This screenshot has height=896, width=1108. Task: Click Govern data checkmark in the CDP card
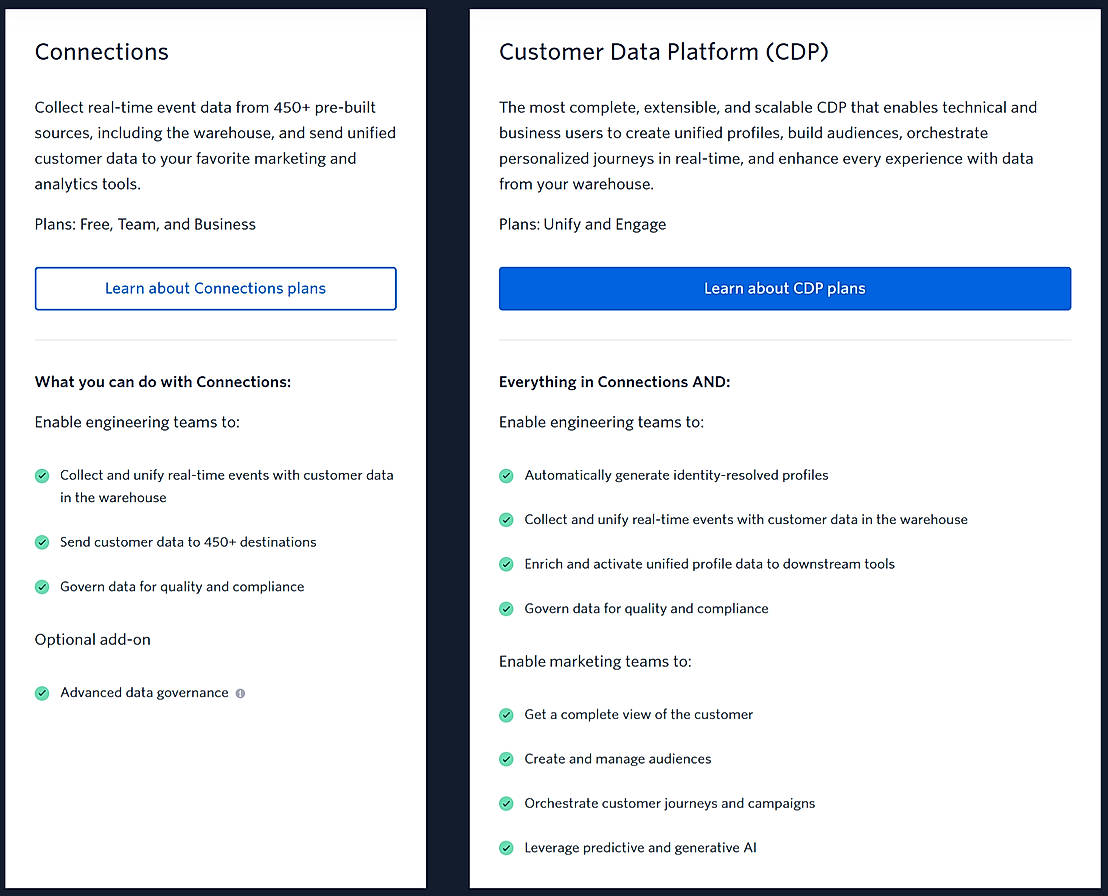click(x=506, y=608)
